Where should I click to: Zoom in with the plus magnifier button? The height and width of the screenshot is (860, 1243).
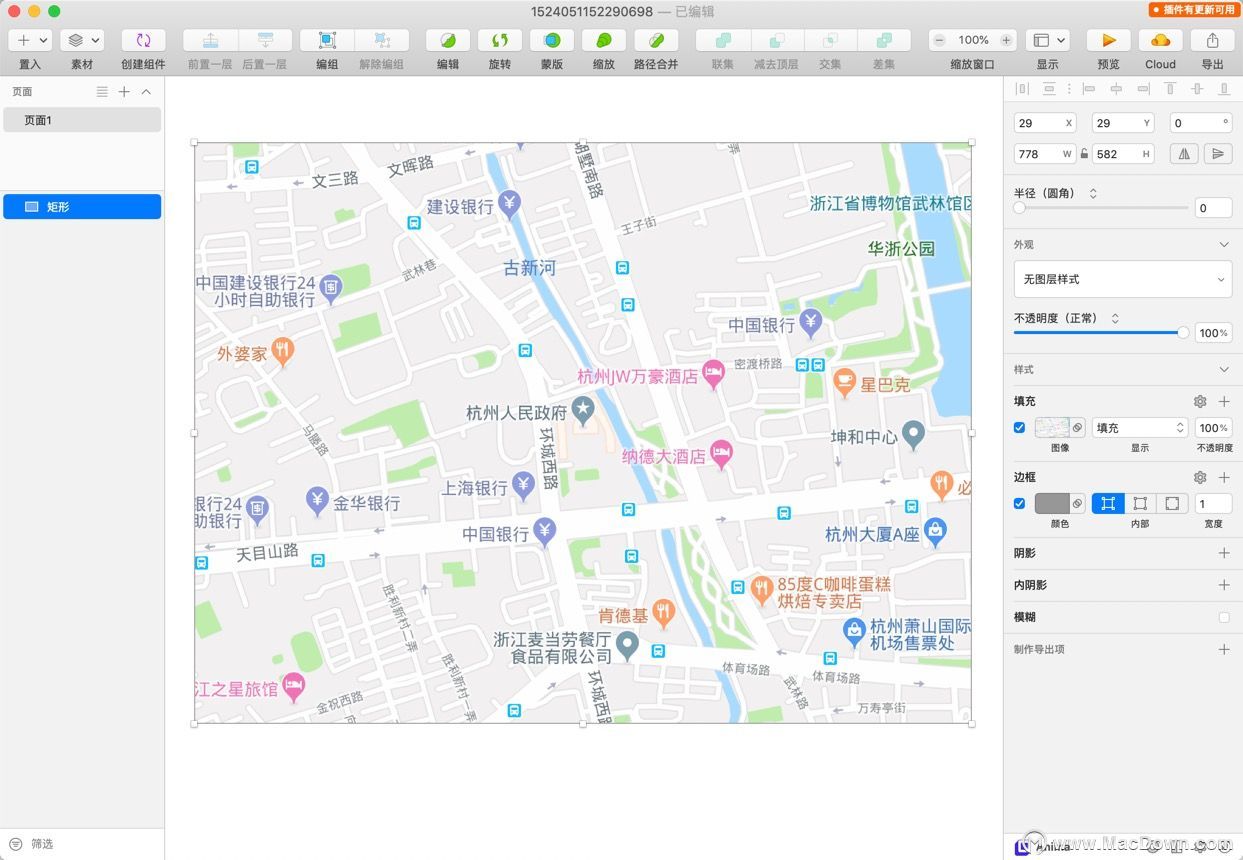point(1006,40)
